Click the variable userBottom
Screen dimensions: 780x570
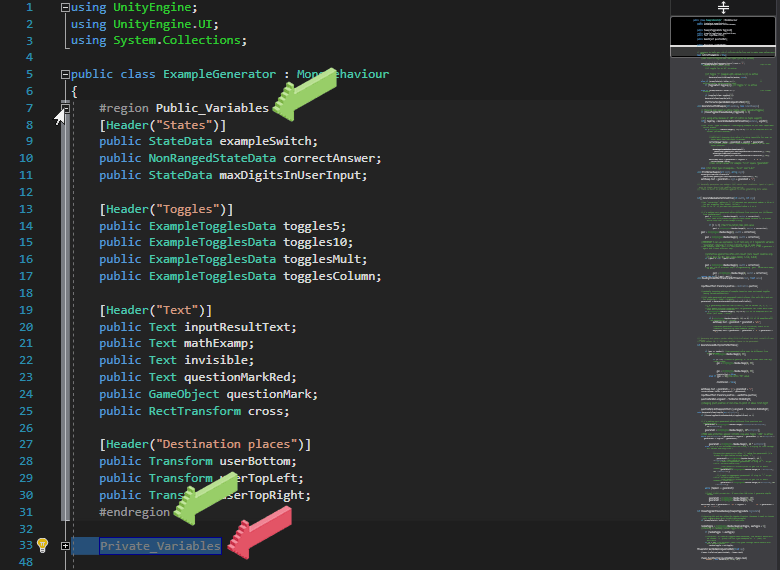pos(255,461)
